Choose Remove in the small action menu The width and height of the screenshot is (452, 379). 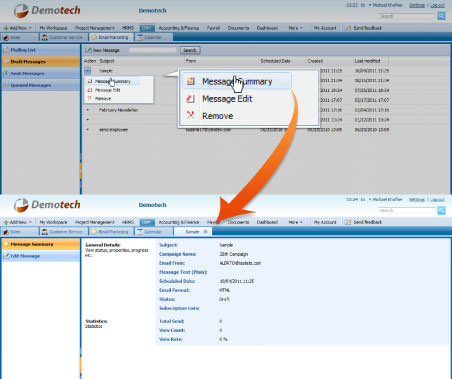coord(103,99)
